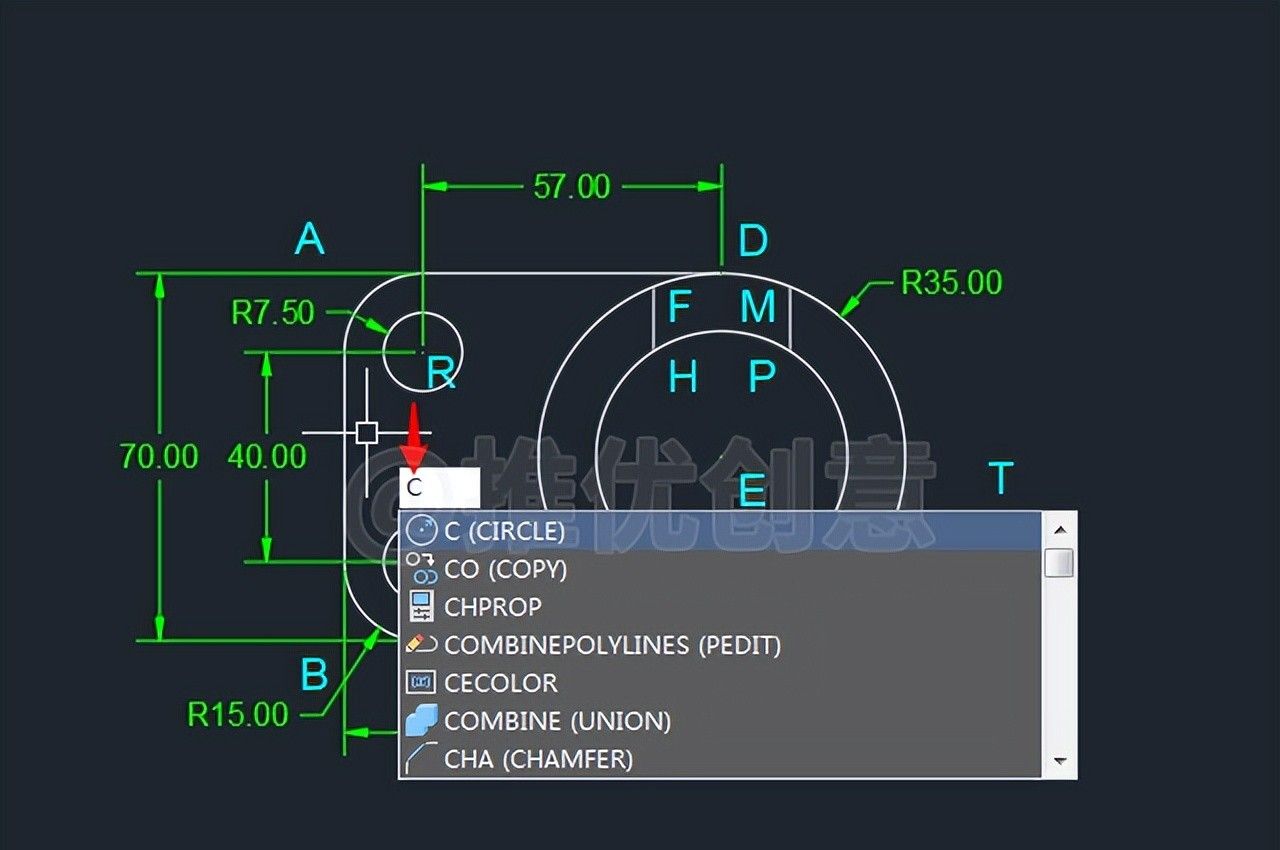Select the R35.00 radius dimension label
The width and height of the screenshot is (1280, 850).
coord(951,283)
